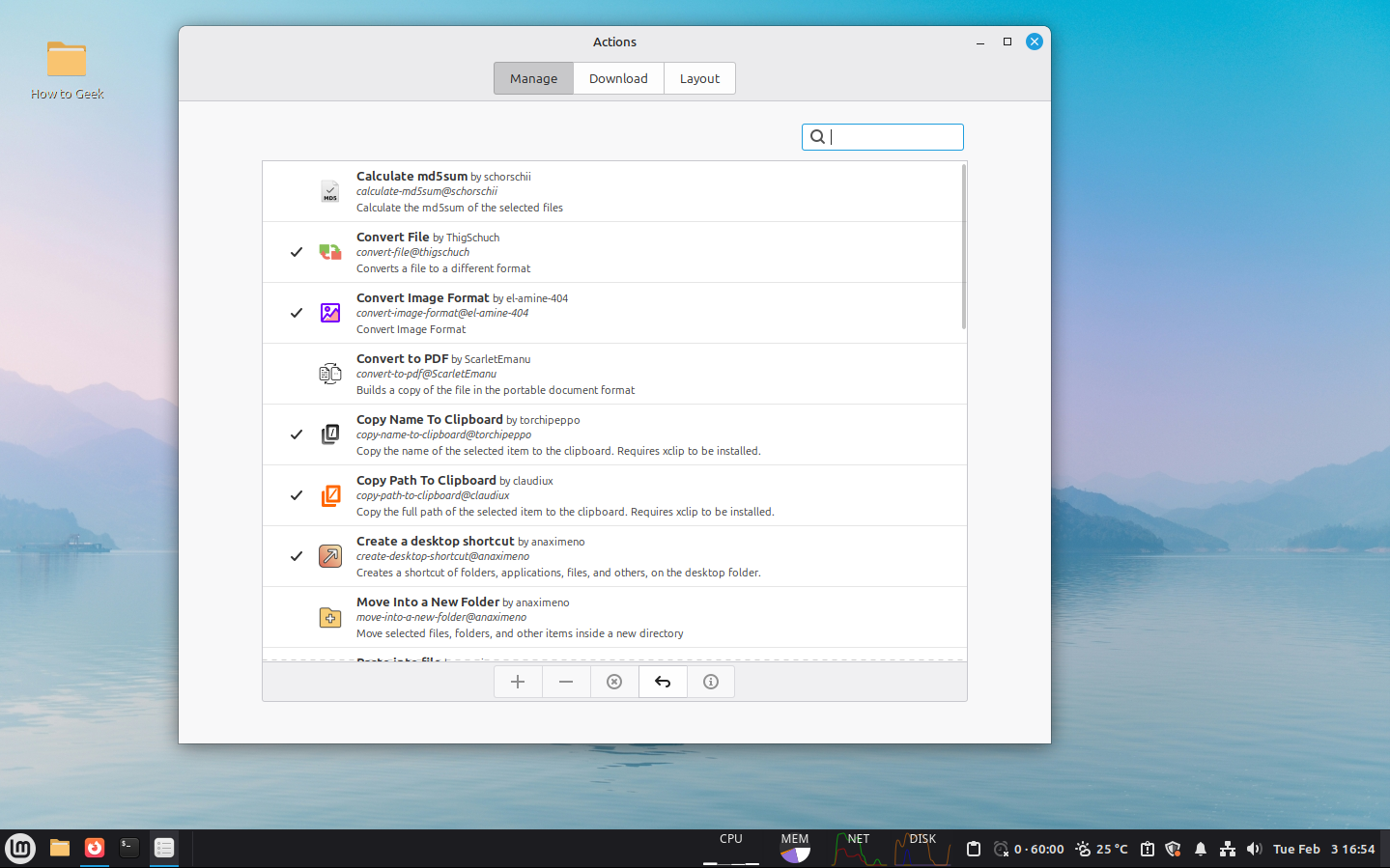Viewport: 1390px width, 868px height.
Task: Select the Move Into a New Folder title
Action: [428, 602]
